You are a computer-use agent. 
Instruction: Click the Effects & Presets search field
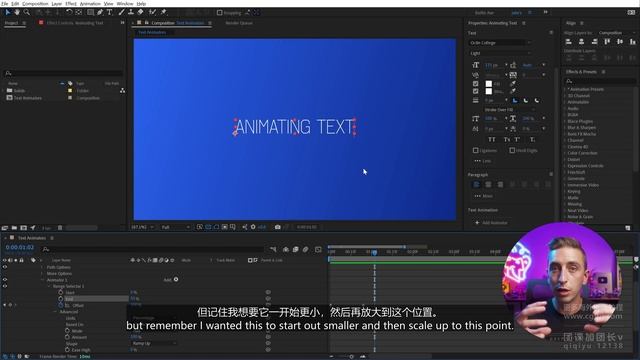pos(599,81)
